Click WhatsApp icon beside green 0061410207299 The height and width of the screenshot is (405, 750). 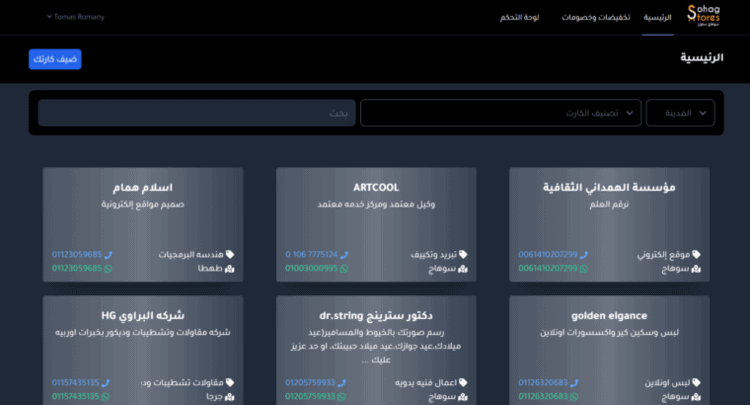pyautogui.click(x=584, y=269)
